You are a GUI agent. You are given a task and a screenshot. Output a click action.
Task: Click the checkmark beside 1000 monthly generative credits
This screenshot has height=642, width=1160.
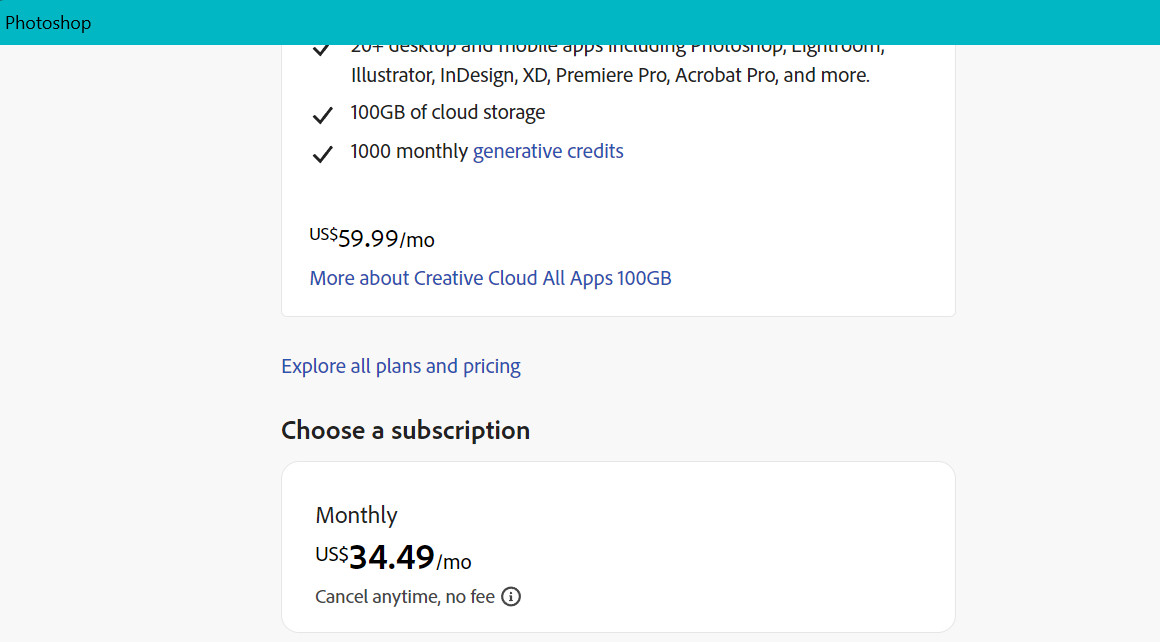pos(323,154)
